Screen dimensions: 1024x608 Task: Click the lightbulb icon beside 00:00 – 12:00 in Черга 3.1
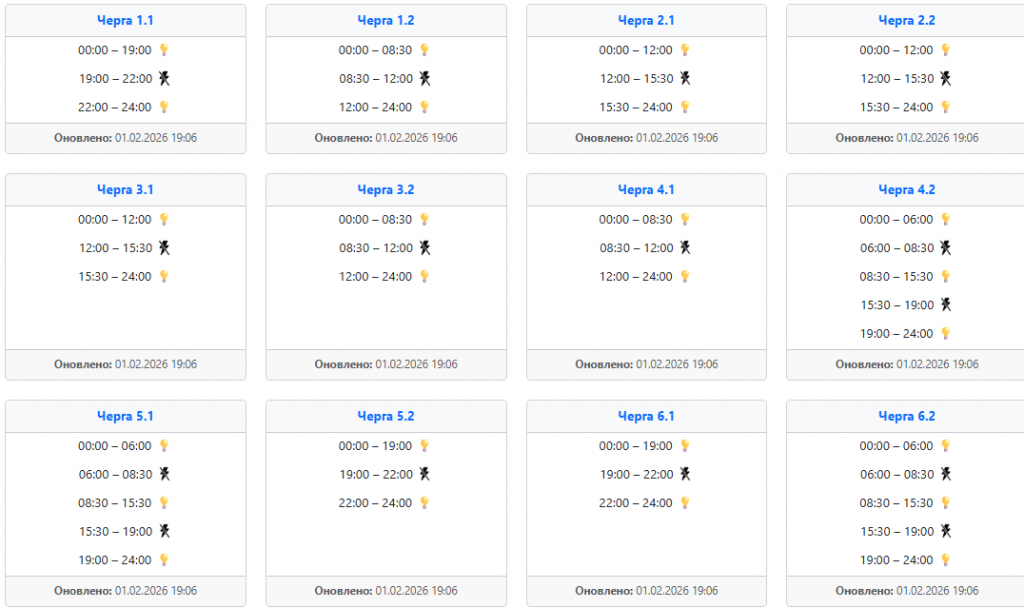click(164, 219)
